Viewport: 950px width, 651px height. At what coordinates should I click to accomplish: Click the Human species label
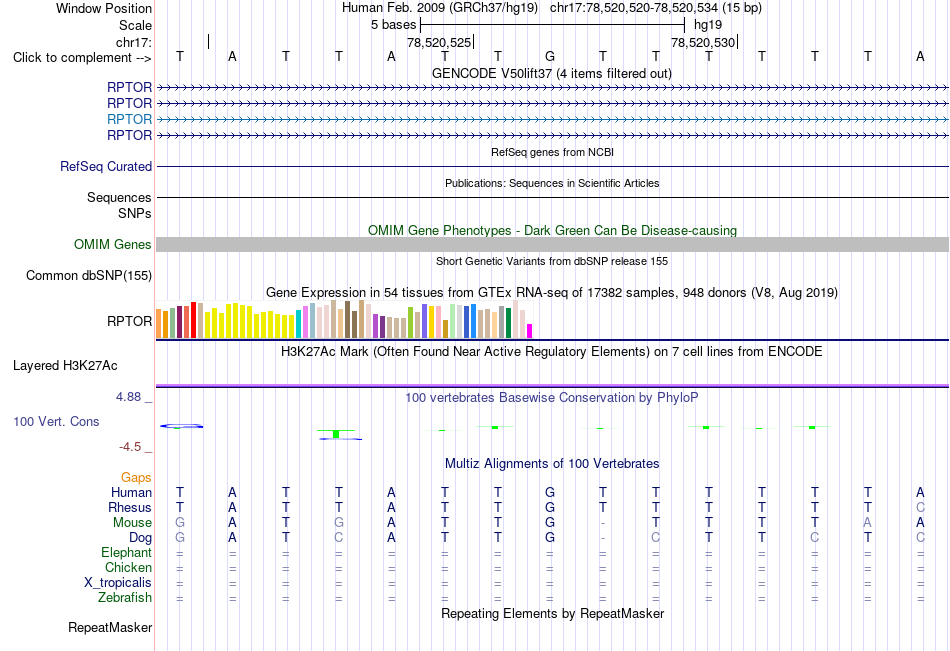point(131,492)
